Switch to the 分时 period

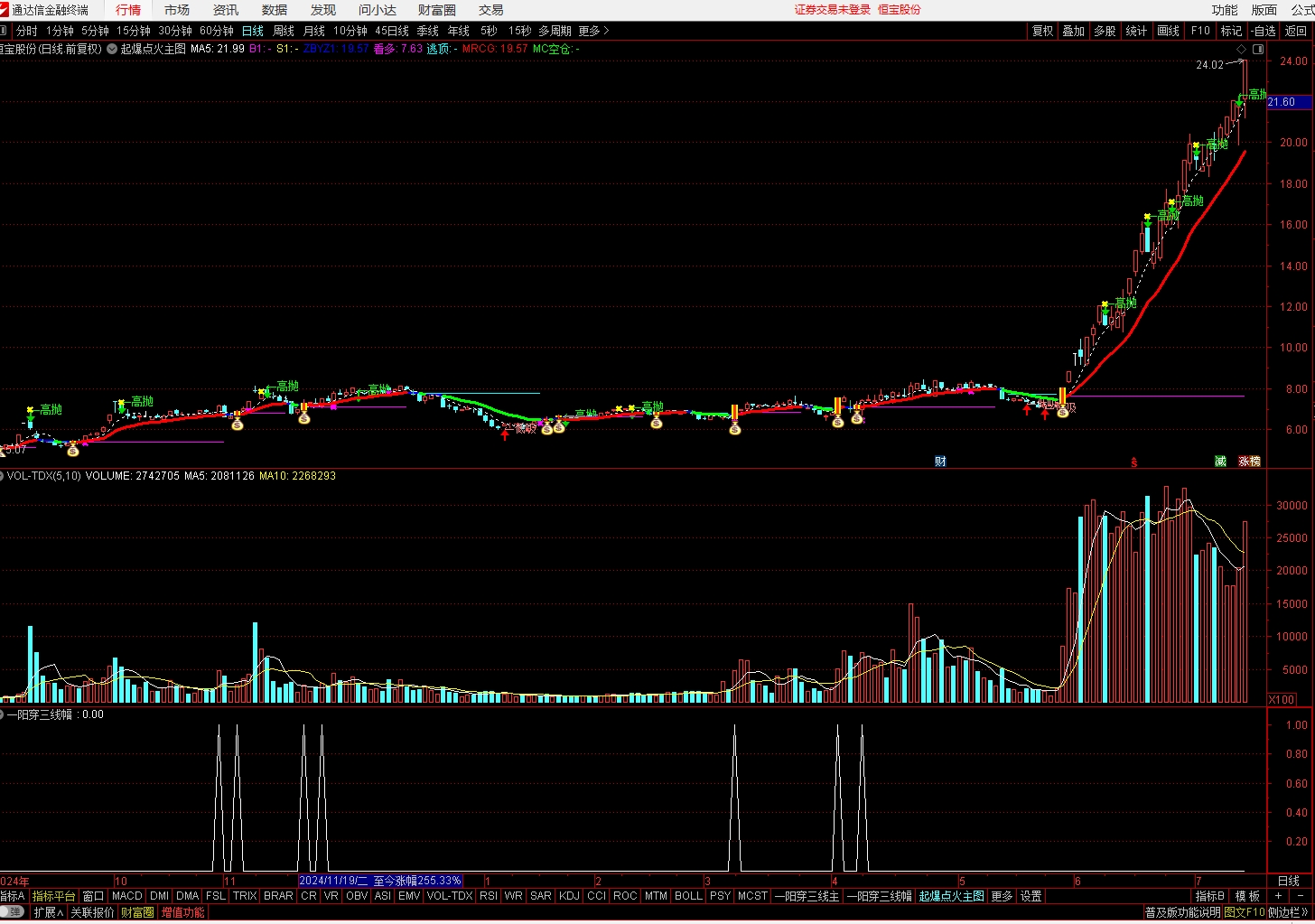pos(27,31)
